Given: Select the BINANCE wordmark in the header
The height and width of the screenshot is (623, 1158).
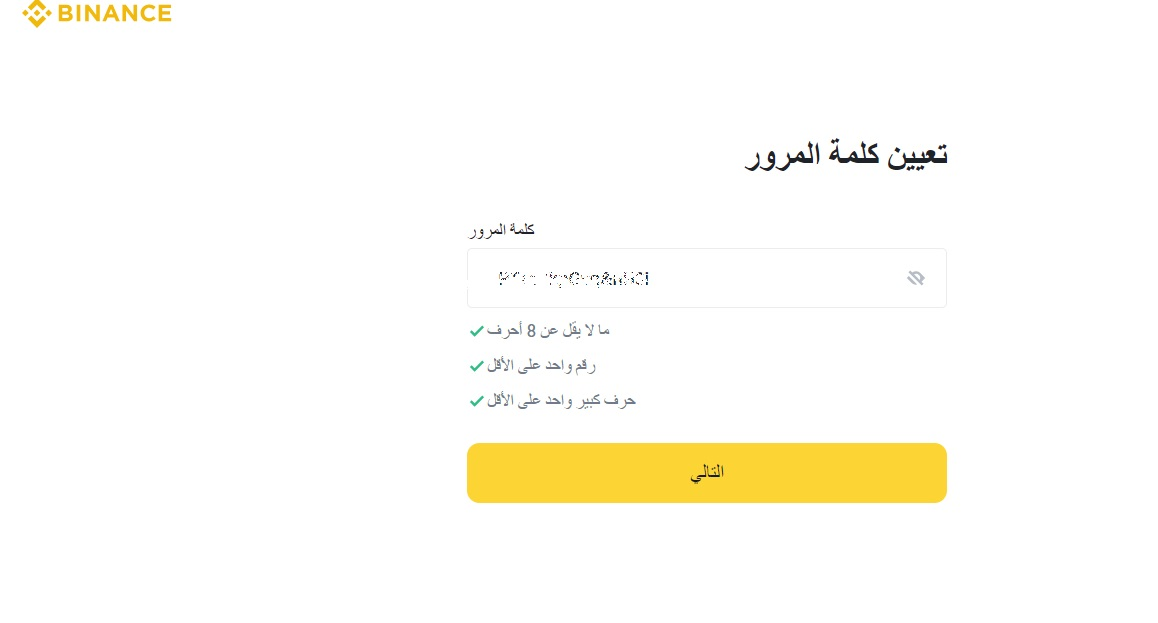Looking at the screenshot, I should coord(113,14).
